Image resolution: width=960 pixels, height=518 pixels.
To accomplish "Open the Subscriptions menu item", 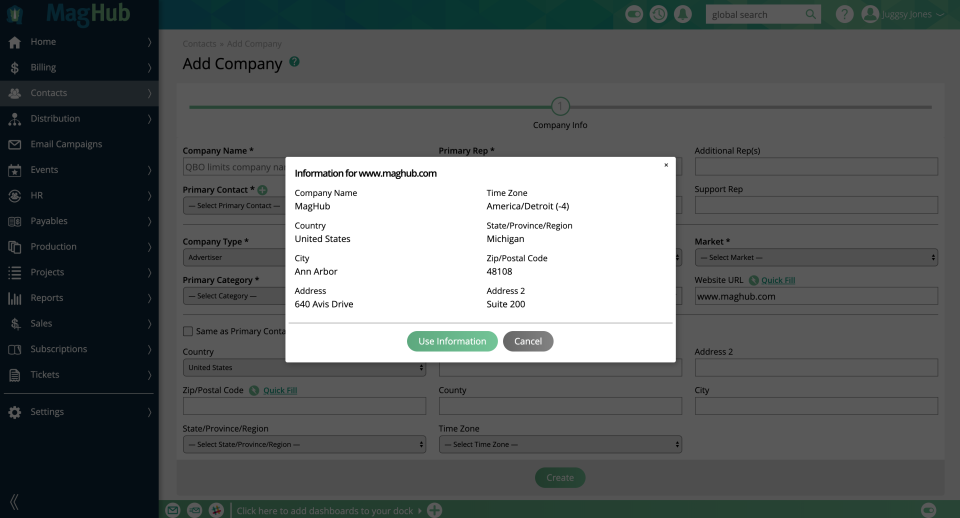I will click(x=79, y=350).
